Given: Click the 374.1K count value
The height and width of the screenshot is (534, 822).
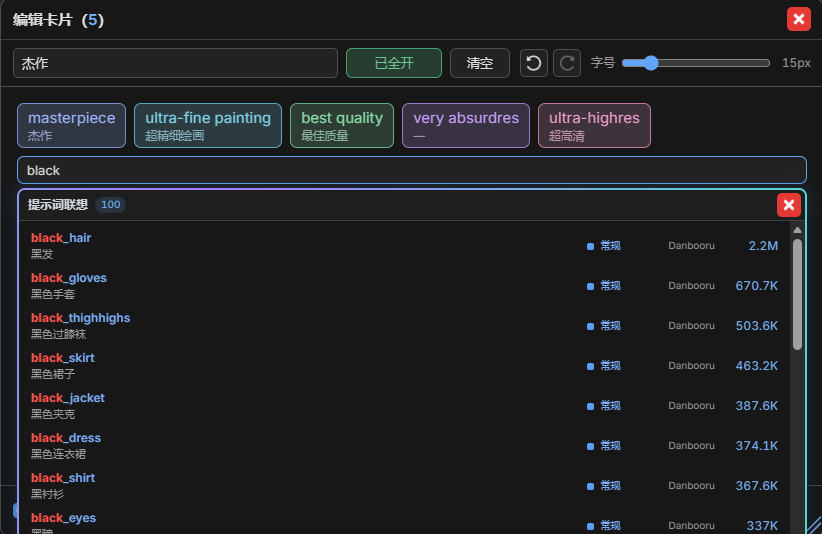Looking at the screenshot, I should [756, 445].
